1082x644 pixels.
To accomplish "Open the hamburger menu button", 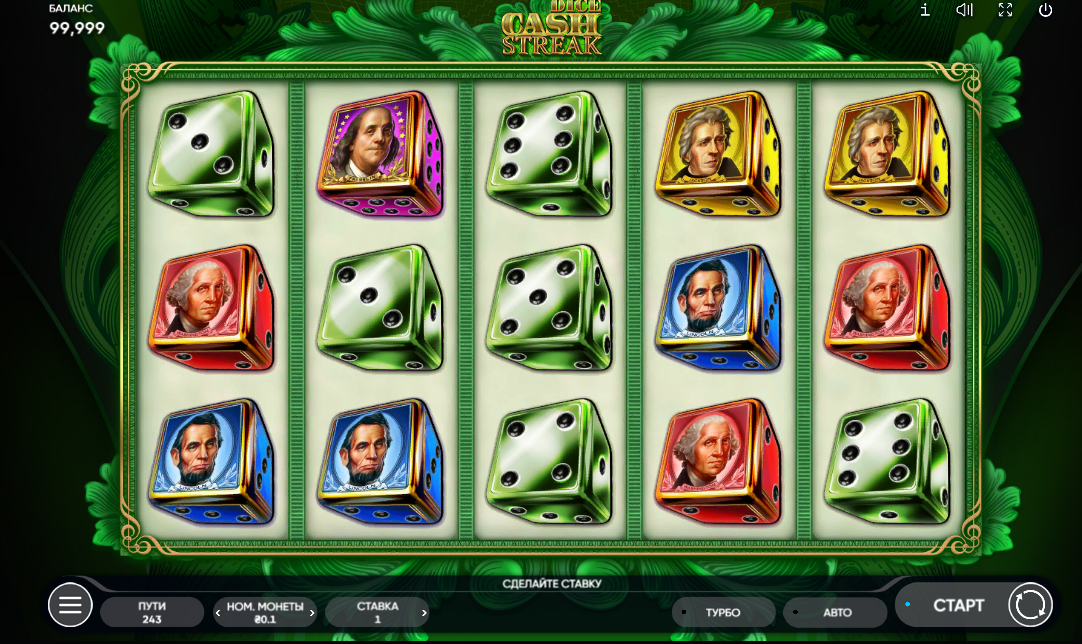I will click(70, 605).
